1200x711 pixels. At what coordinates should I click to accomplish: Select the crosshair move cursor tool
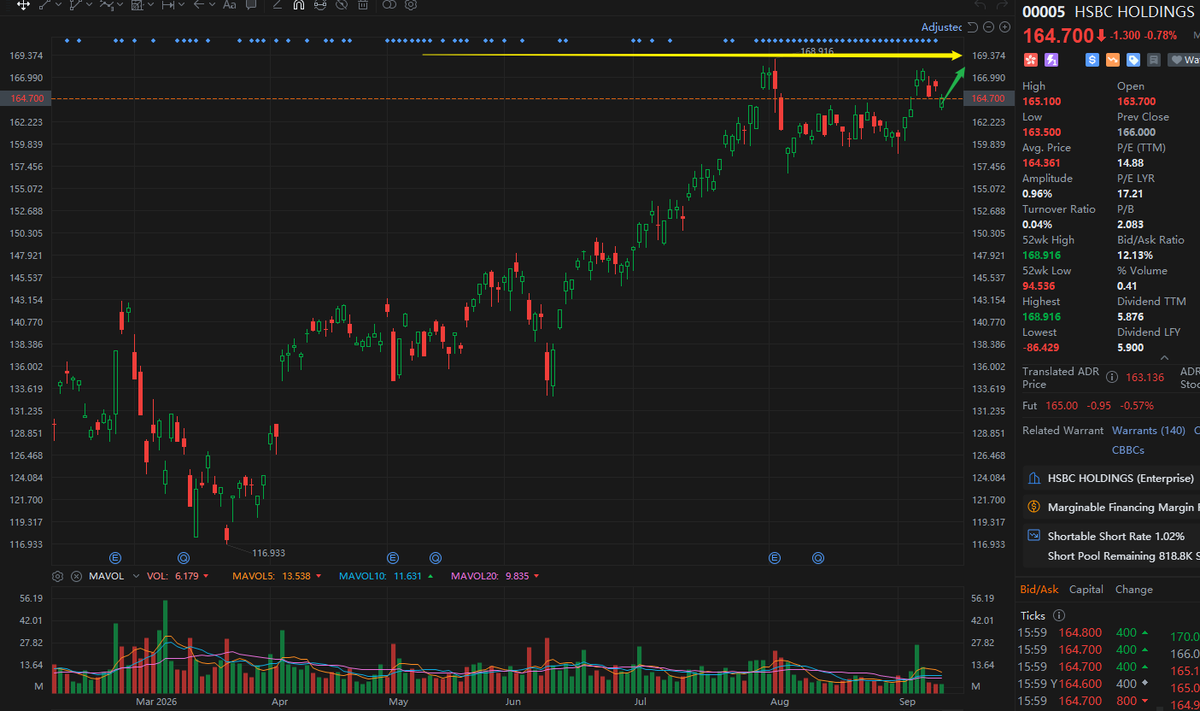(x=23, y=5)
